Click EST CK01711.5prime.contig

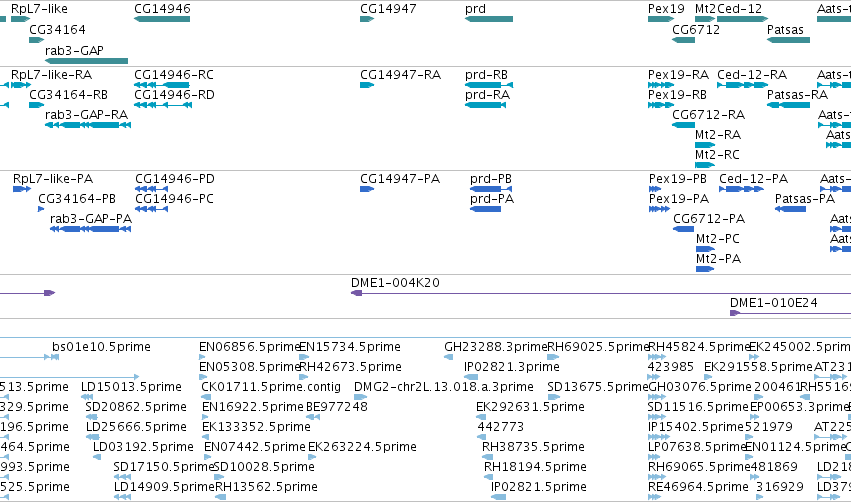click(x=271, y=387)
